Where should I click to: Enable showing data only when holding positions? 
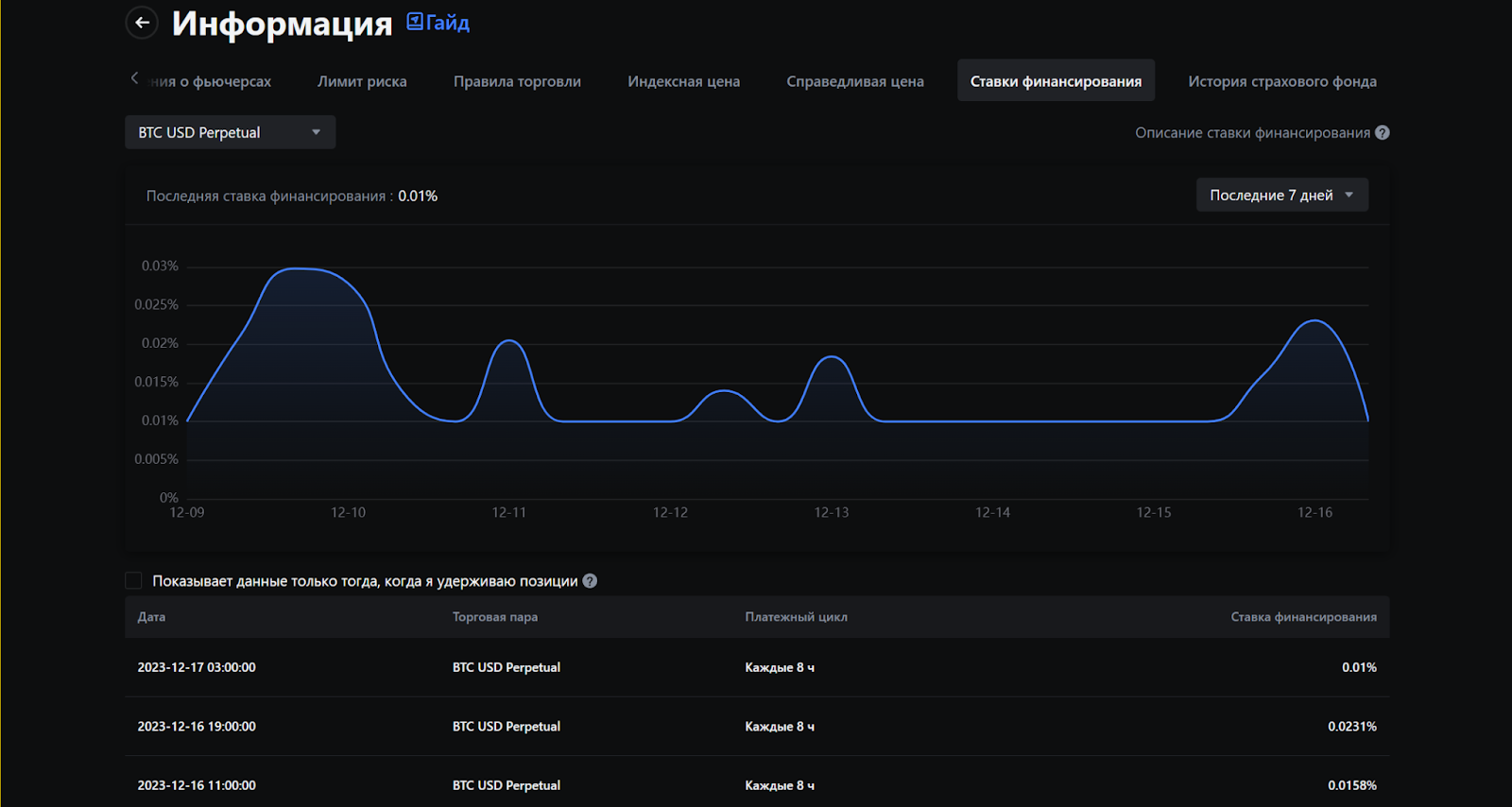(x=134, y=581)
